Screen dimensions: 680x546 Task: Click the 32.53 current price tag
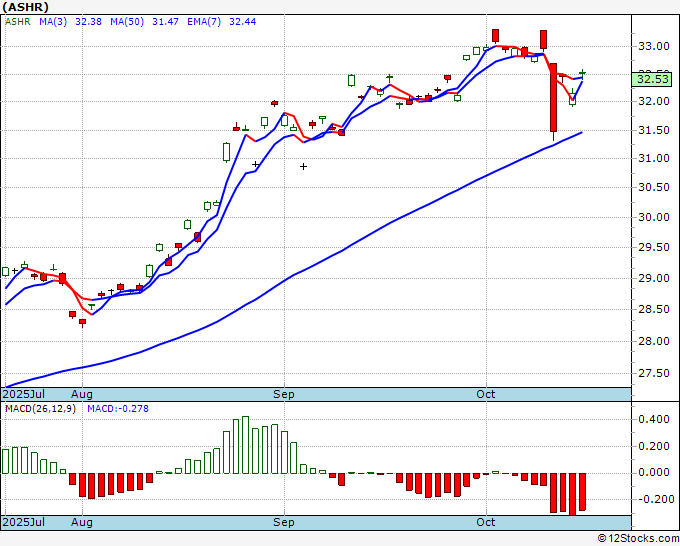[x=653, y=79]
